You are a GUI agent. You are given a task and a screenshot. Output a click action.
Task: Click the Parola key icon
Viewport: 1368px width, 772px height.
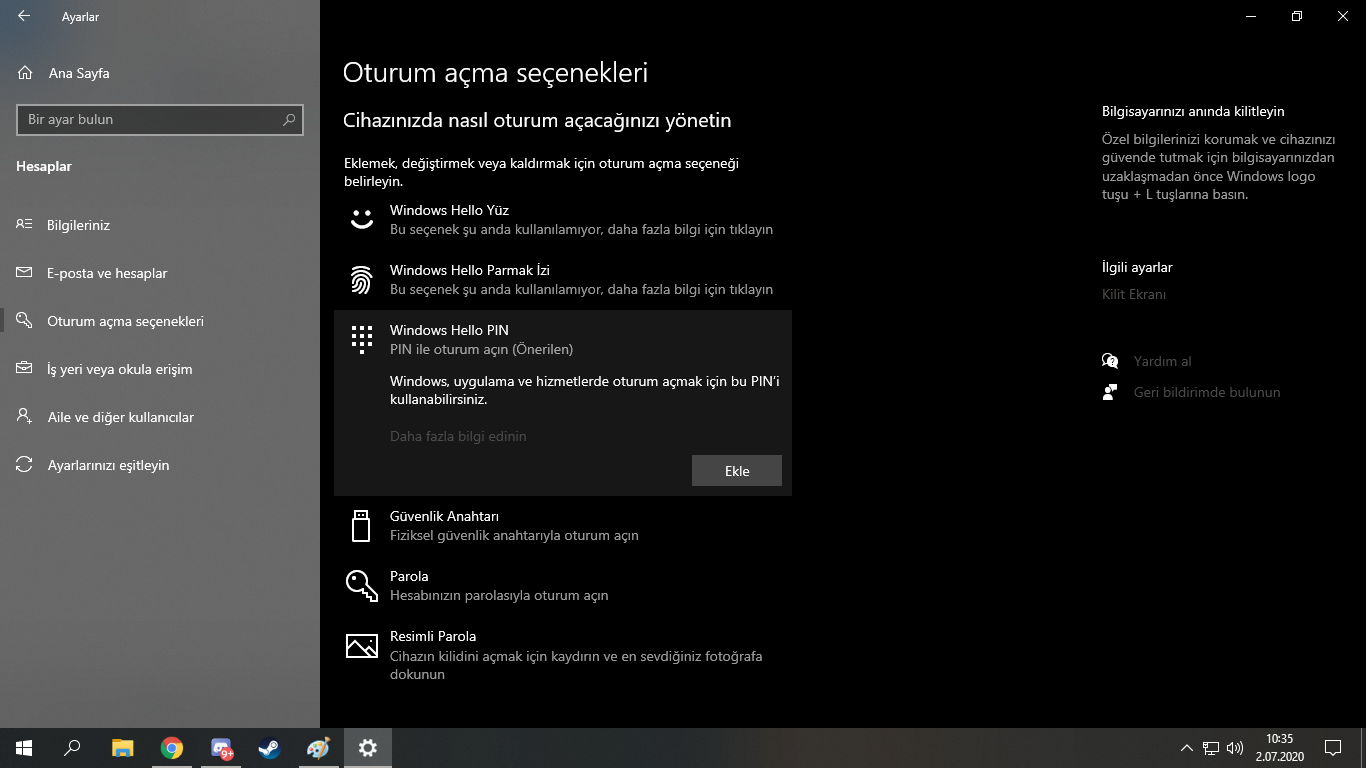[361, 585]
